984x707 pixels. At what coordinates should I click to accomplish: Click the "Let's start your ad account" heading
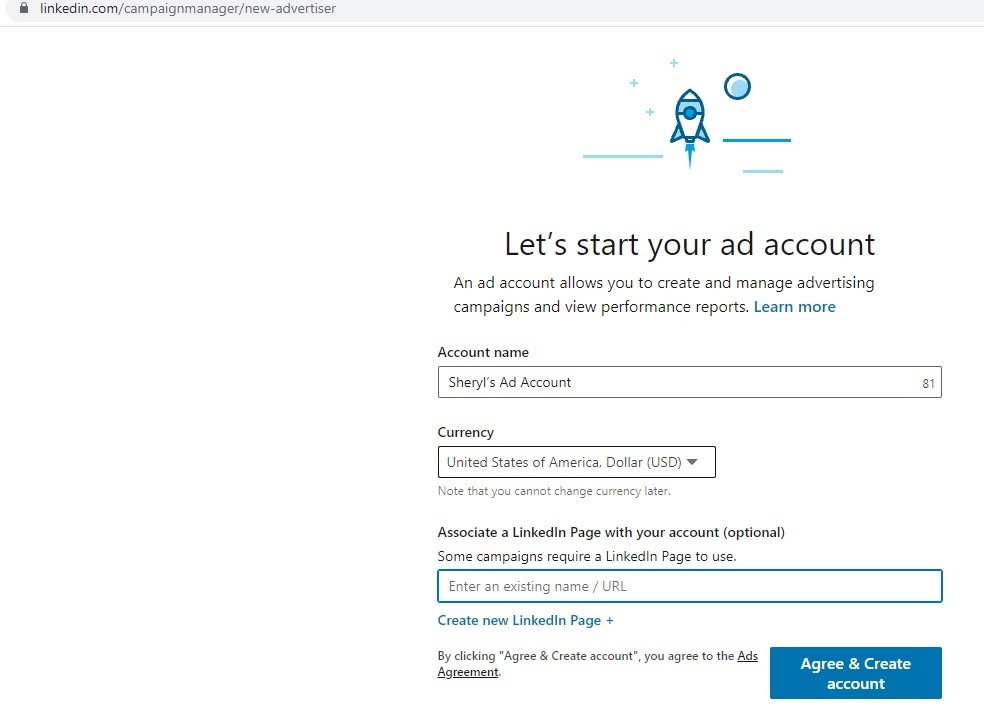689,244
